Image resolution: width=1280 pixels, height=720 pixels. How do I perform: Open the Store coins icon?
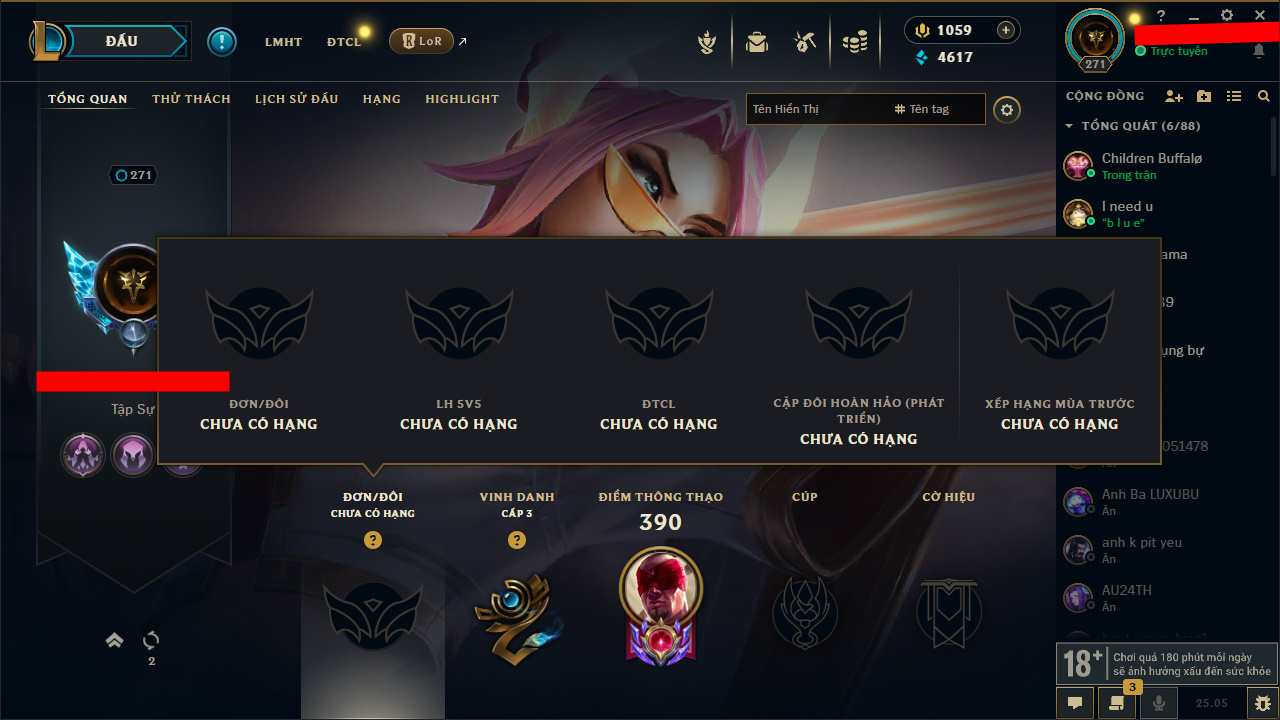854,42
